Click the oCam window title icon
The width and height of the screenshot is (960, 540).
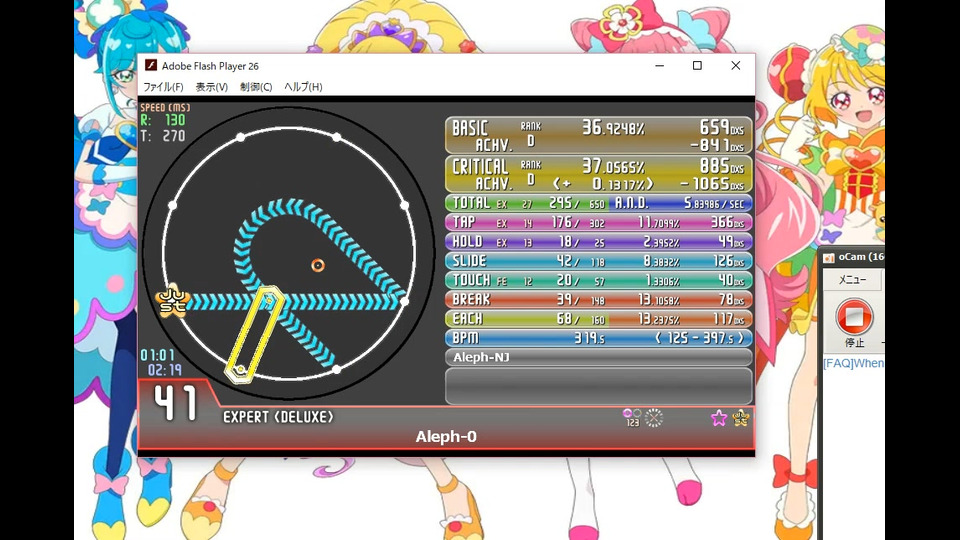829,257
